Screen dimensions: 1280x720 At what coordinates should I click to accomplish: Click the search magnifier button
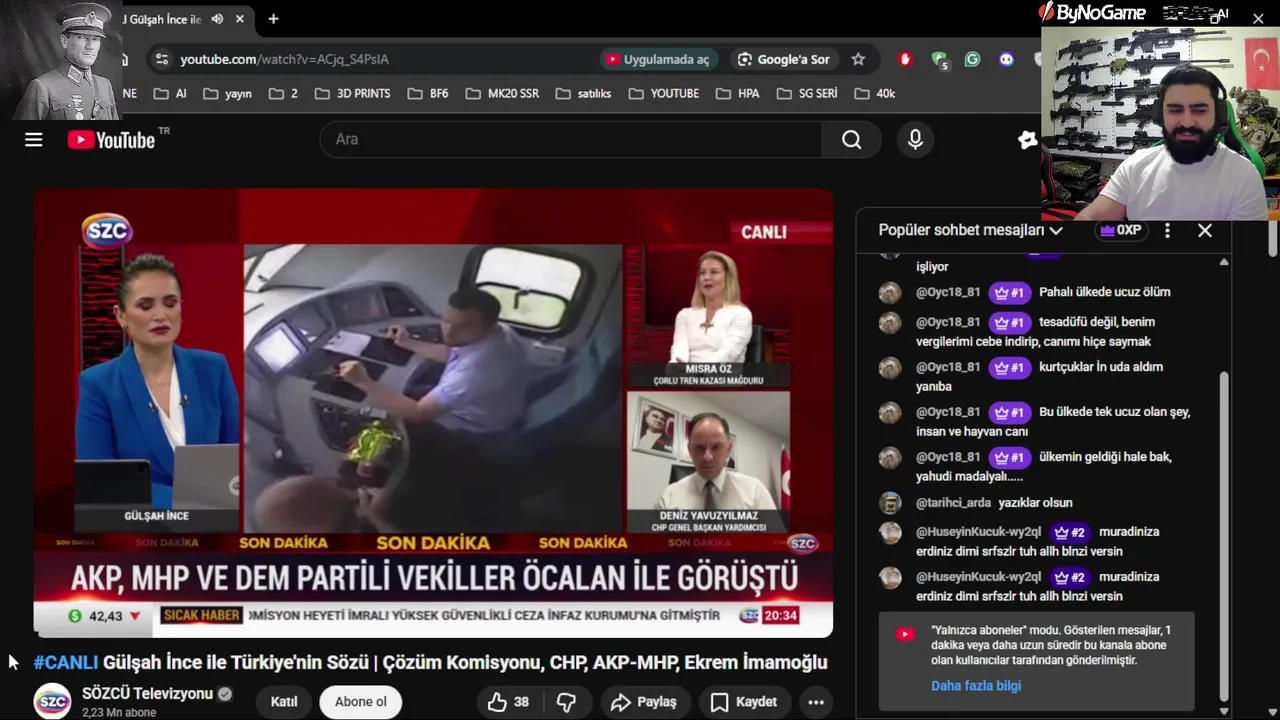coord(851,140)
